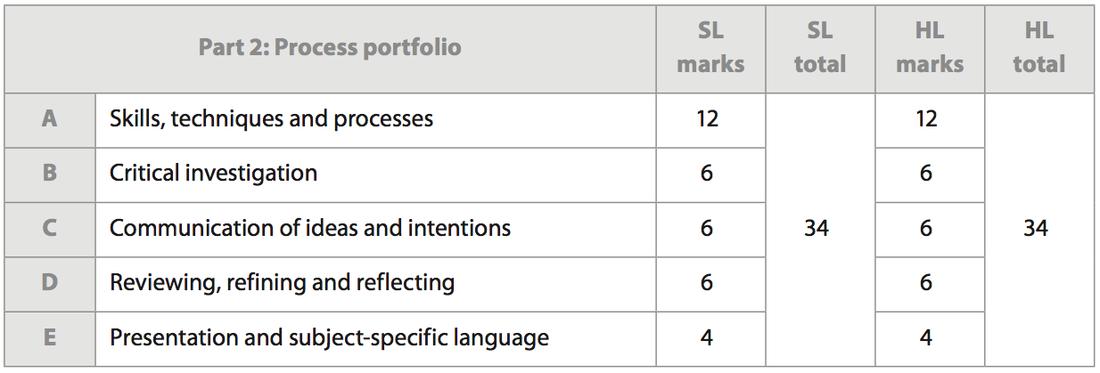
Task: Click the HL marks value 4
Action: [x=926, y=338]
